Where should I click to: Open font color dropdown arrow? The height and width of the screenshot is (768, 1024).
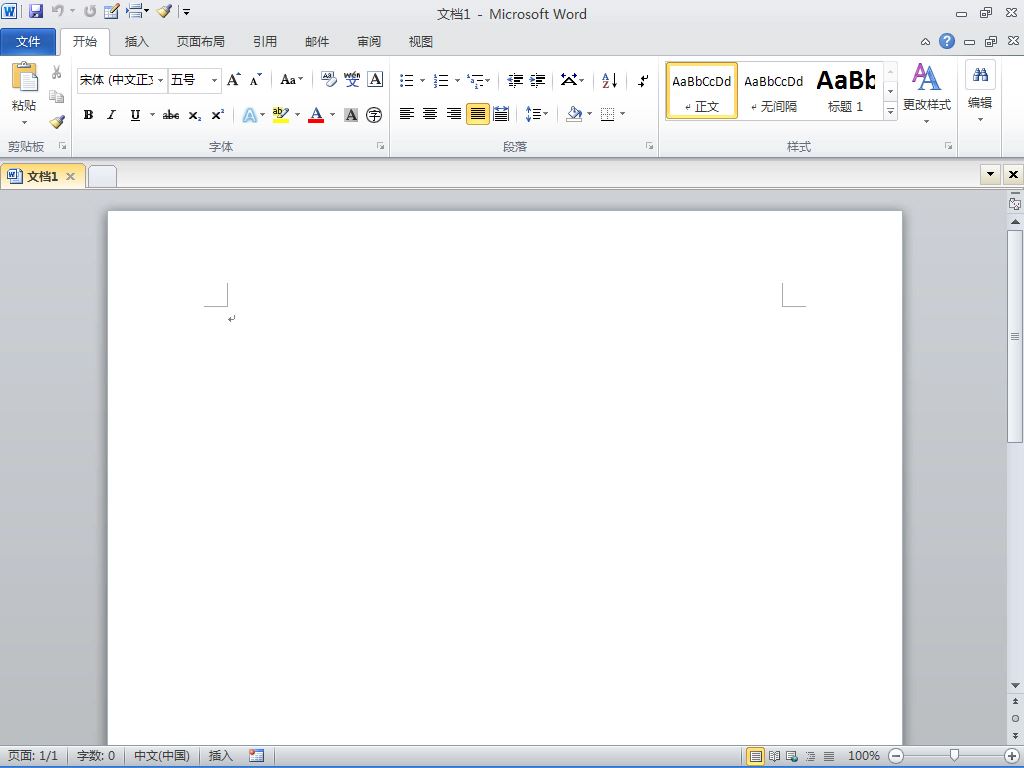pos(333,115)
